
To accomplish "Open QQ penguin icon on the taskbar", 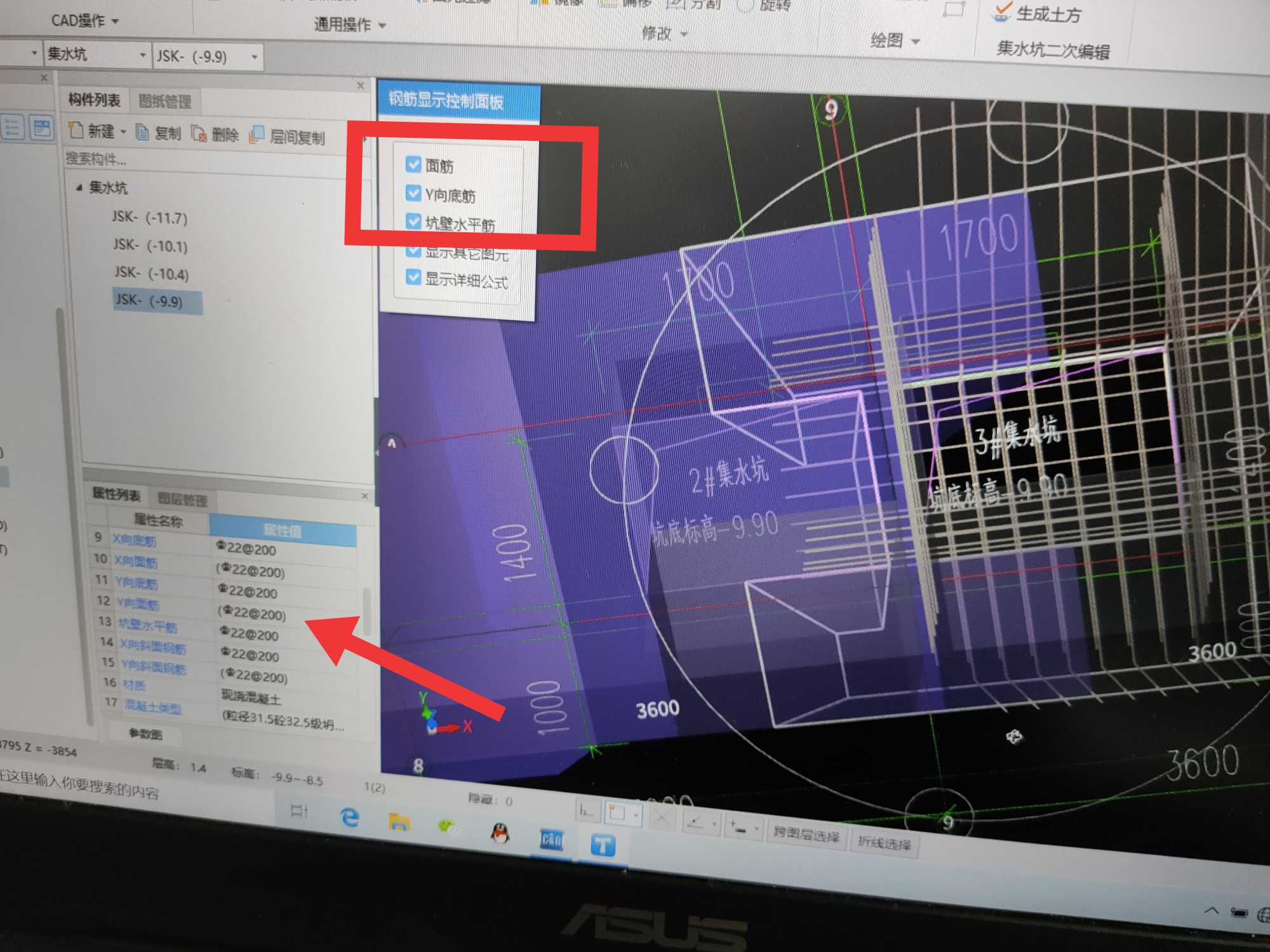I will (500, 832).
